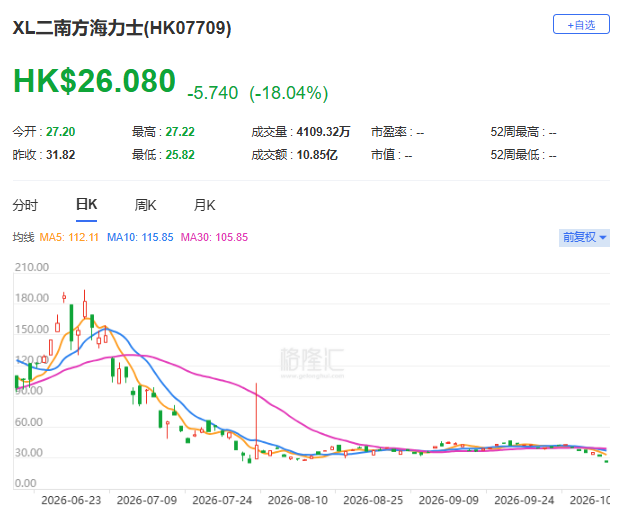The height and width of the screenshot is (510, 635).
Task: Click the MA30: 105.85 indicator label
Action: pyautogui.click(x=214, y=237)
